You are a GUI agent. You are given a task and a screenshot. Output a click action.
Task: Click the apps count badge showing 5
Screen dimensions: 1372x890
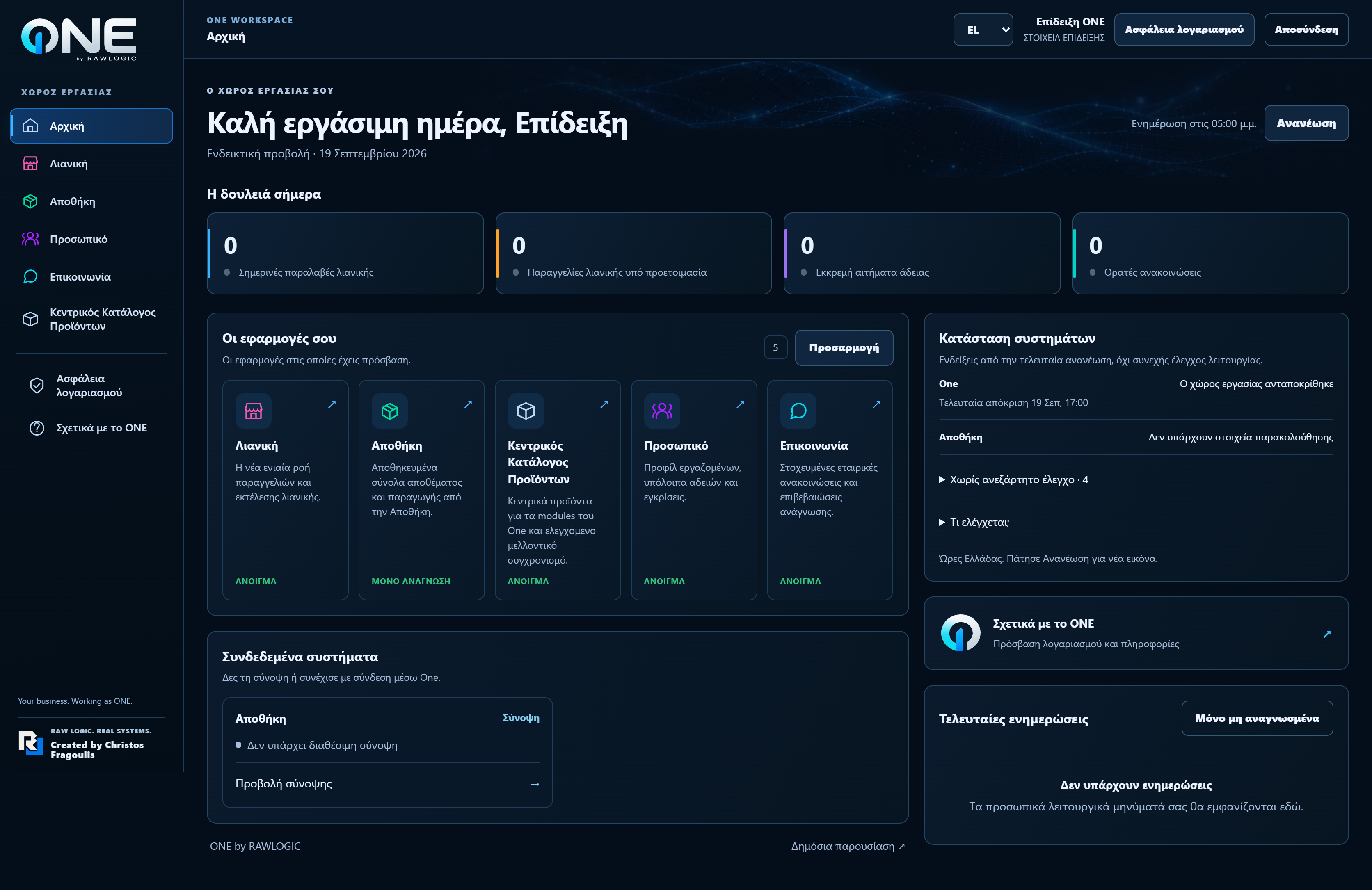(775, 347)
